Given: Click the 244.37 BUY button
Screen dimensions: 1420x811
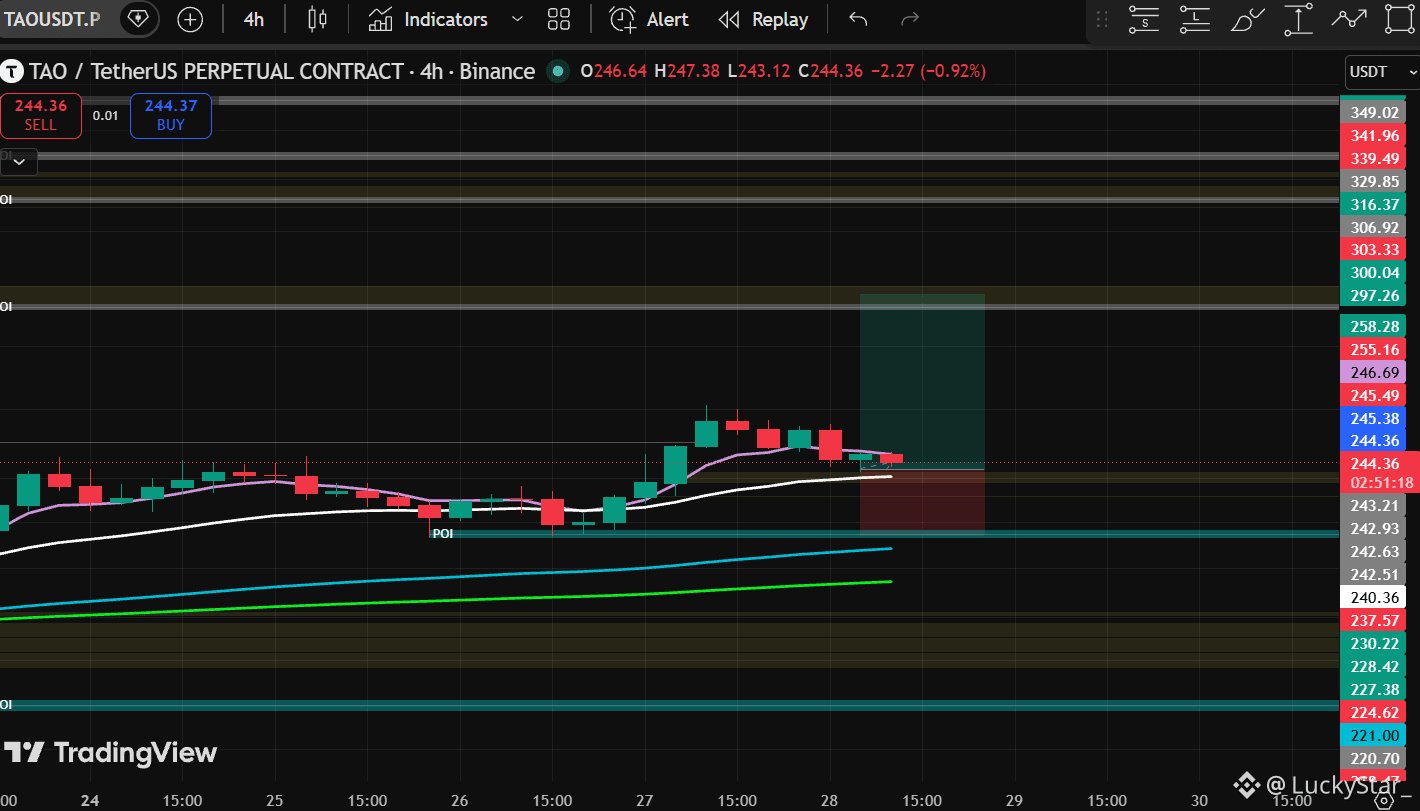Looking at the screenshot, I should (x=171, y=115).
